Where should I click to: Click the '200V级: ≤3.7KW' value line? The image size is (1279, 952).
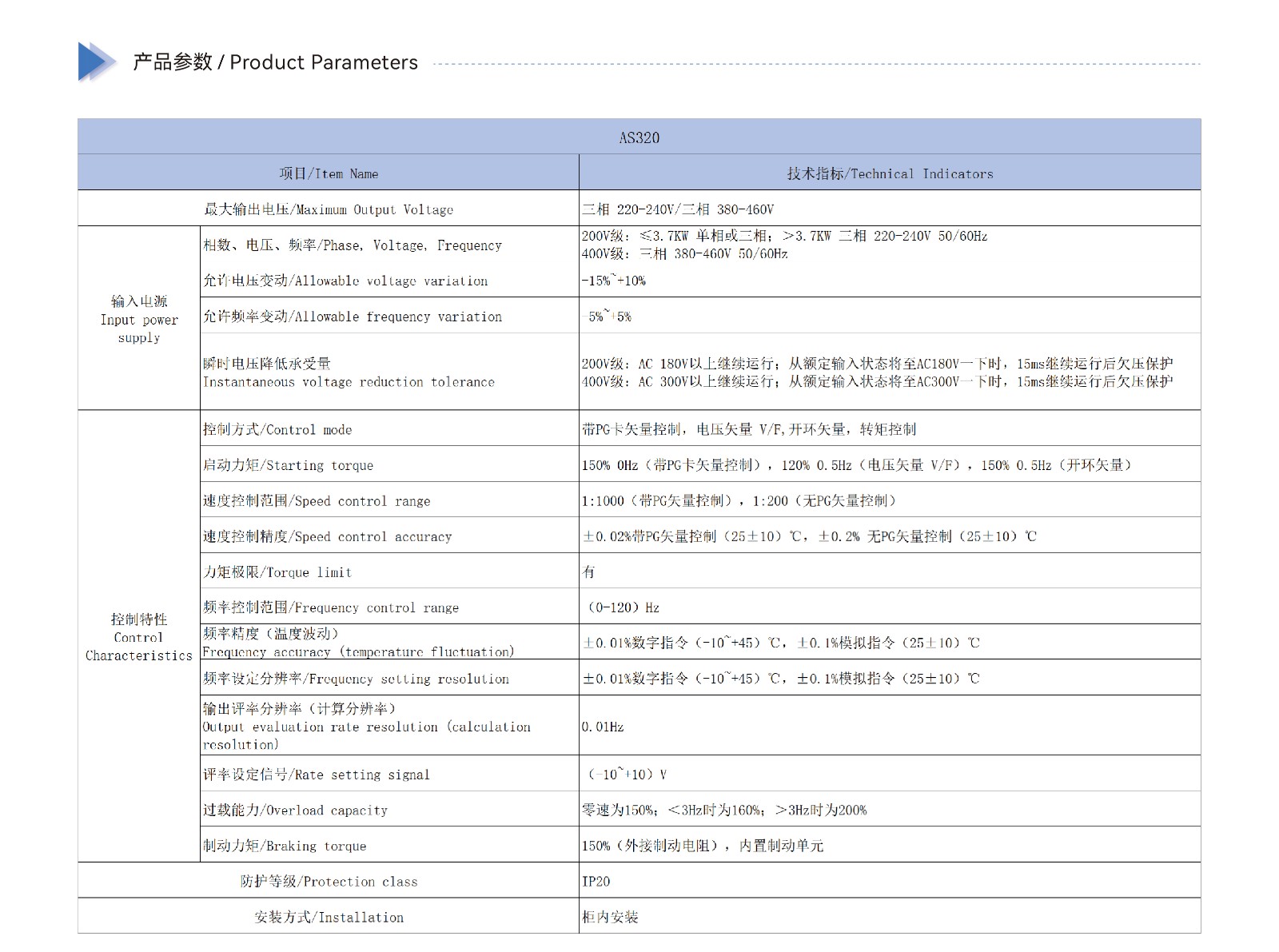(784, 236)
